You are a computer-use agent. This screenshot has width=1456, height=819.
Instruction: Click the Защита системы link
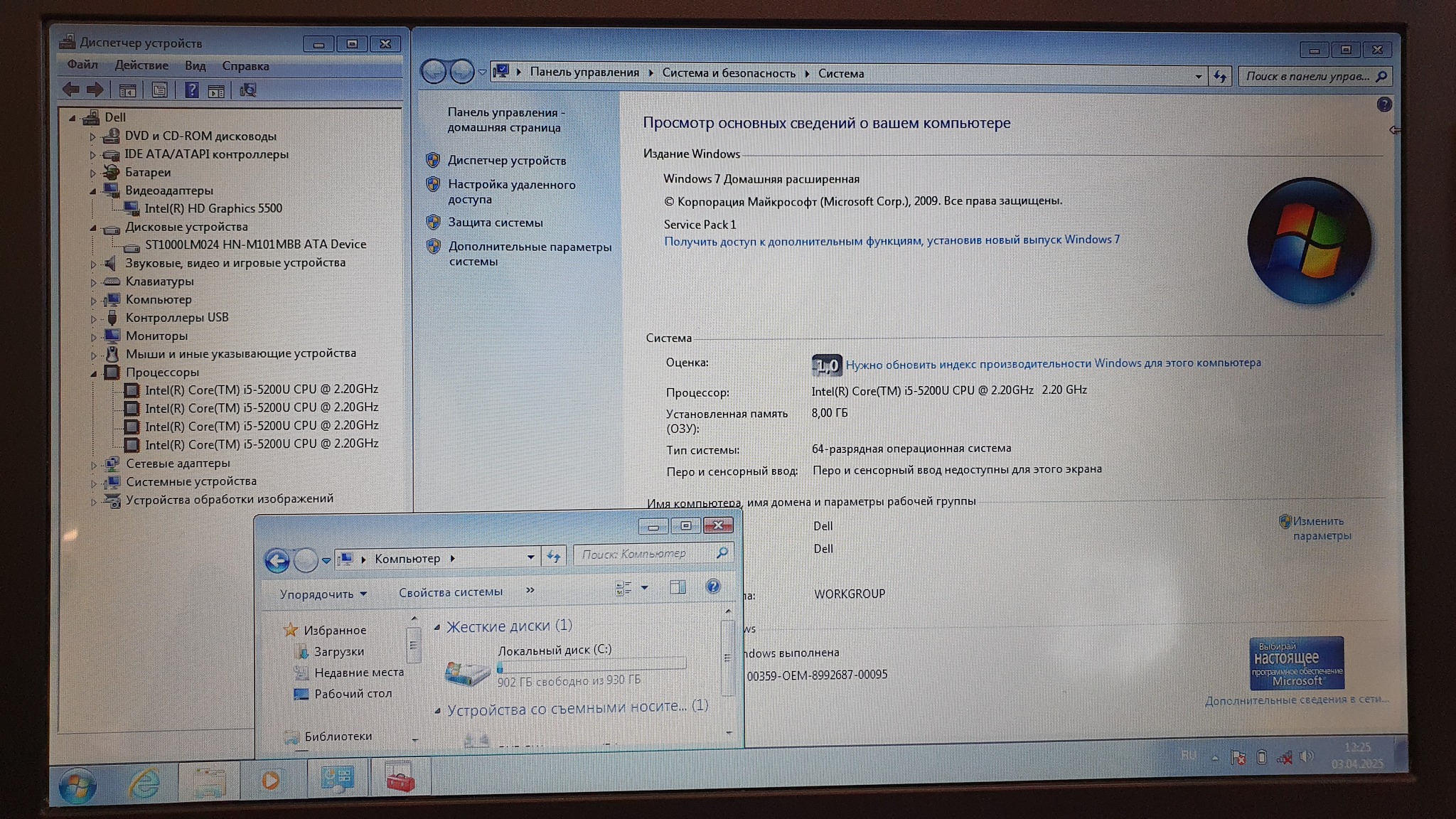[x=495, y=223]
